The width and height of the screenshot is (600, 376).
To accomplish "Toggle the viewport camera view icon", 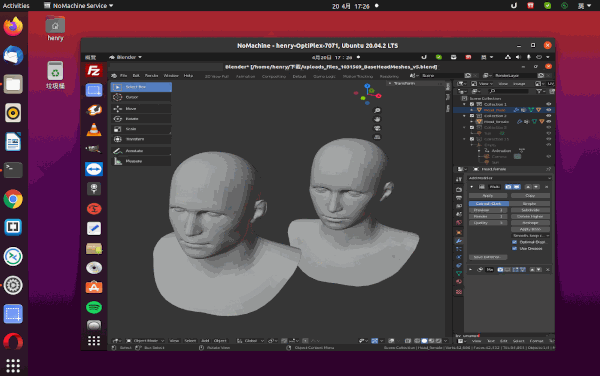I will (x=377, y=128).
